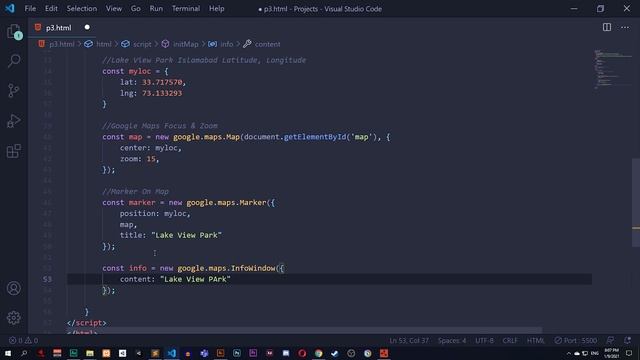Click the 'google.maps.Marker' text
The width and height of the screenshot is (640, 360).
point(227,202)
